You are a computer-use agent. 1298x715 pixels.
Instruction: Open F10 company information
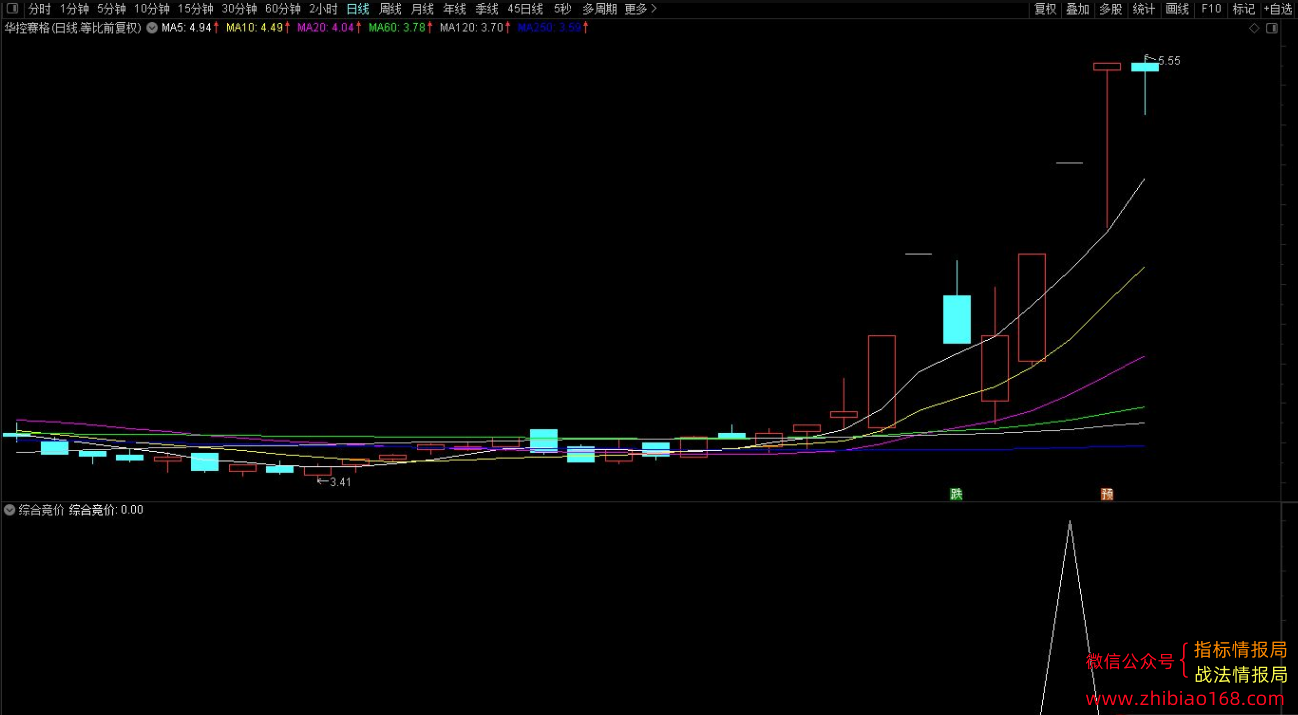[x=1211, y=9]
